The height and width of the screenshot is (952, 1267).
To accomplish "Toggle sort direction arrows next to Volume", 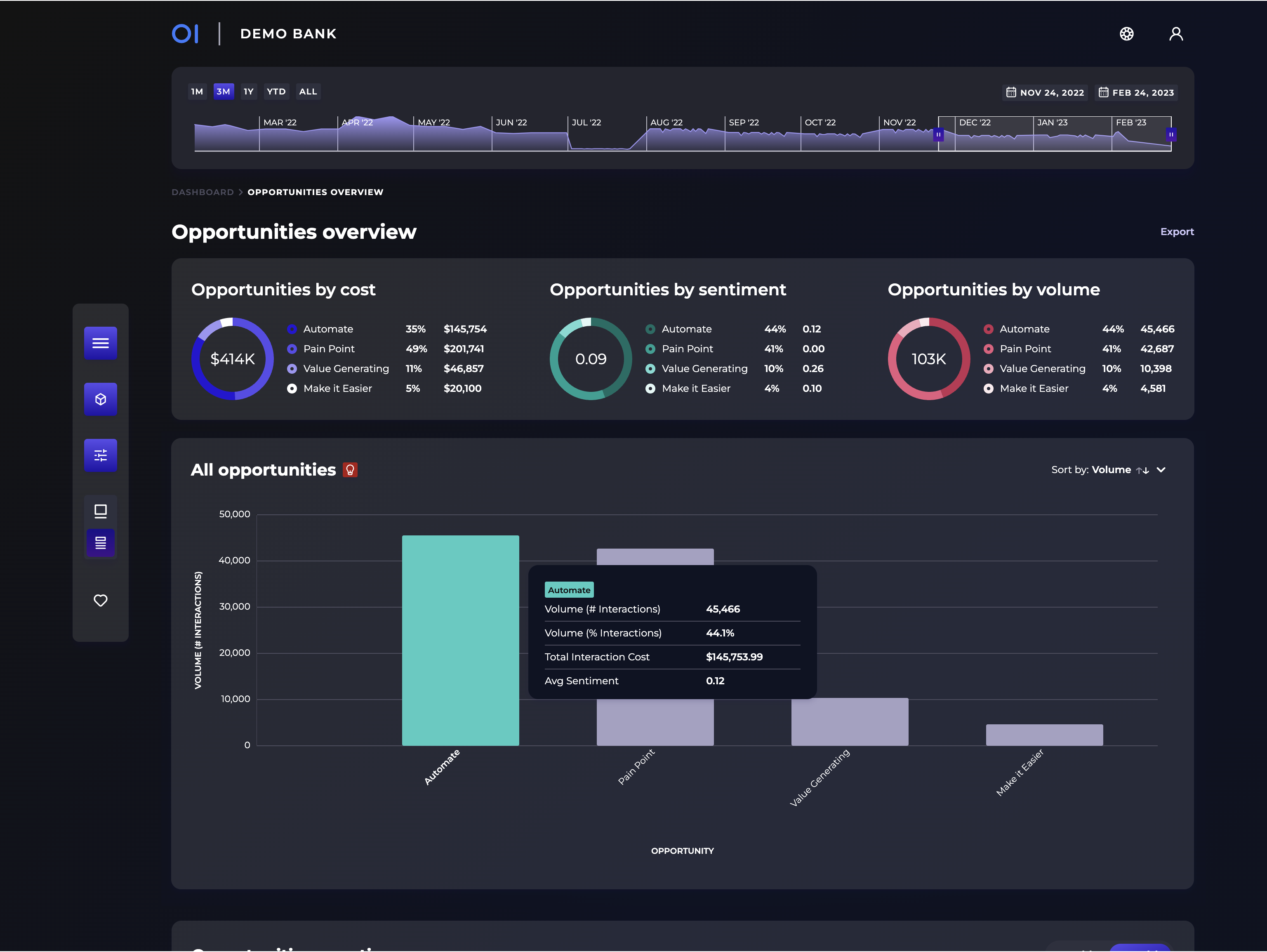I will tap(1142, 470).
